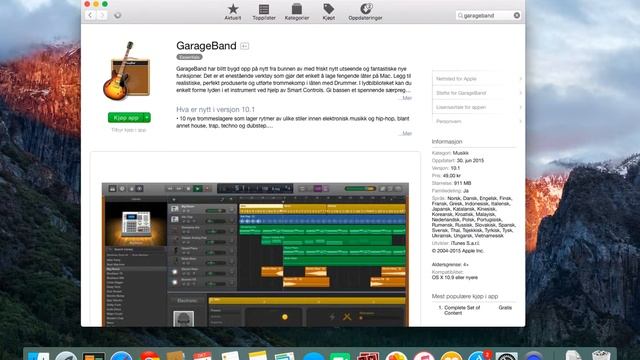Open the Aktuelt star tab
The width and height of the screenshot is (640, 360).
click(x=233, y=12)
